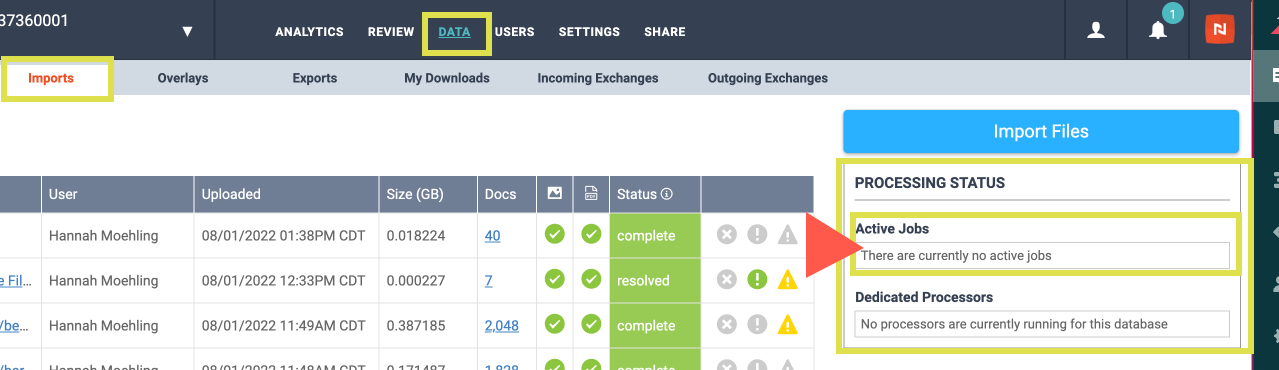1279x370 pixels.
Task: Open the 7 docs link
Action: [488, 281]
